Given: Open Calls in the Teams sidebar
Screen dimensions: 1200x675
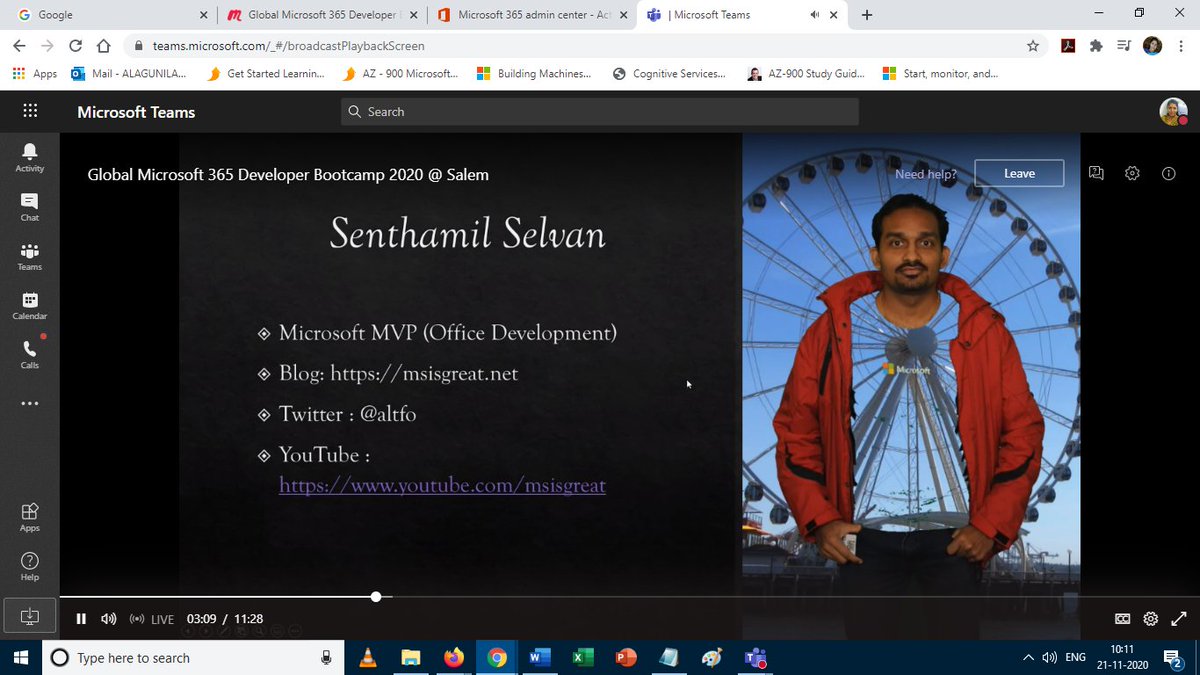Looking at the screenshot, I should point(29,354).
